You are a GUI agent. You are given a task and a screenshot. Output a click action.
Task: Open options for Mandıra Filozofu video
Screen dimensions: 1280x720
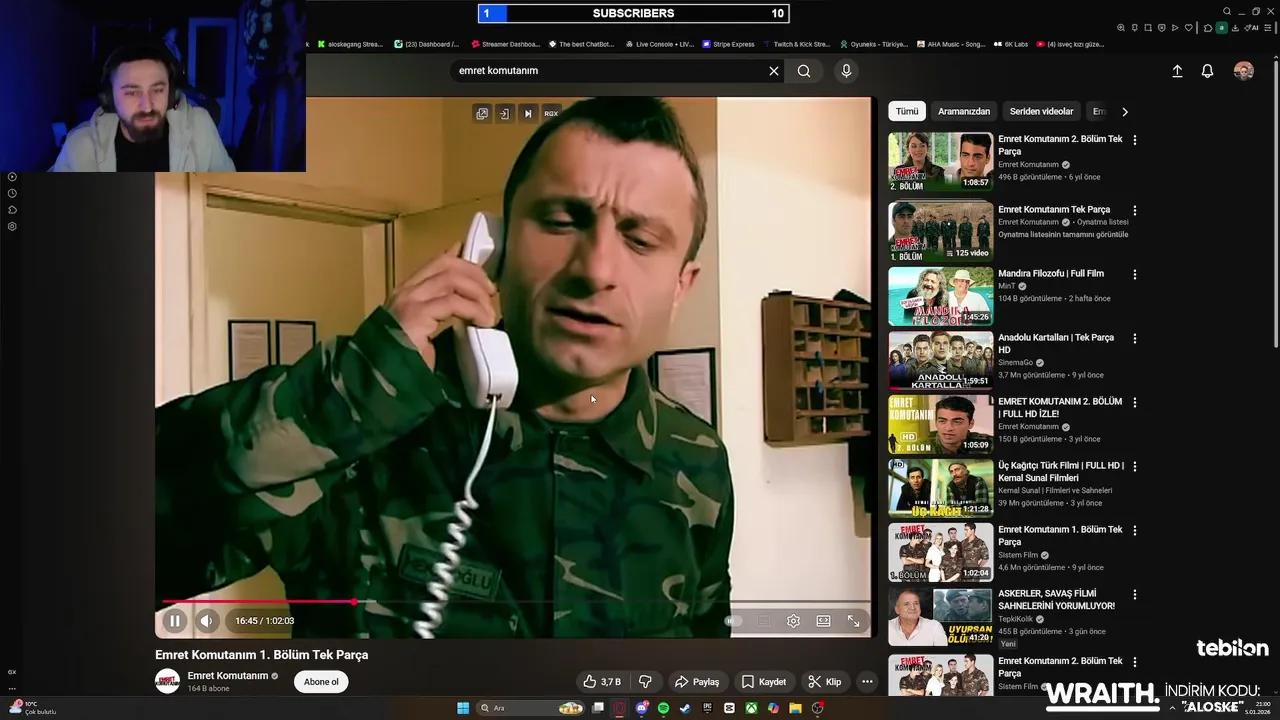(1134, 274)
